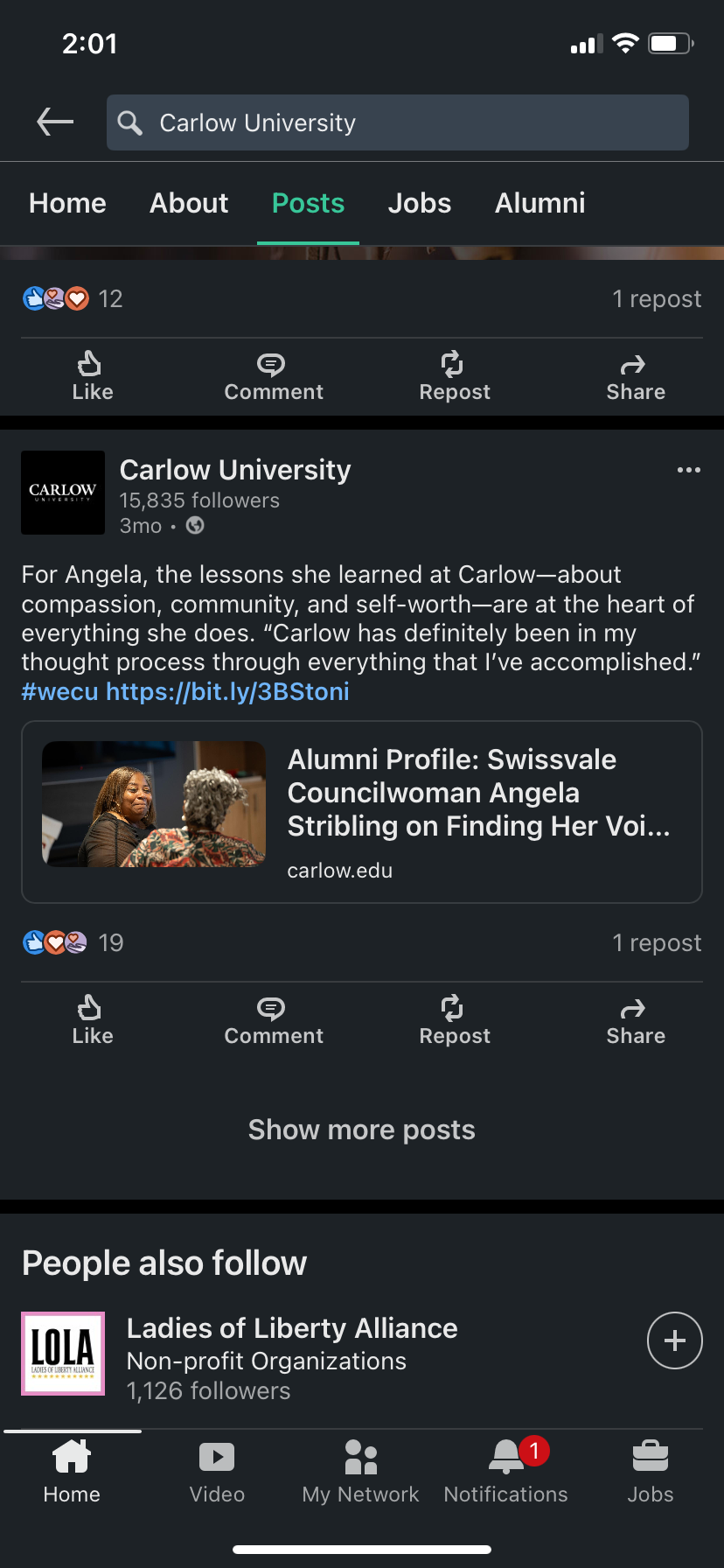Screen dimensions: 724x1568
Task: Like the Angela Stribling alumni post
Action: click(x=92, y=1018)
